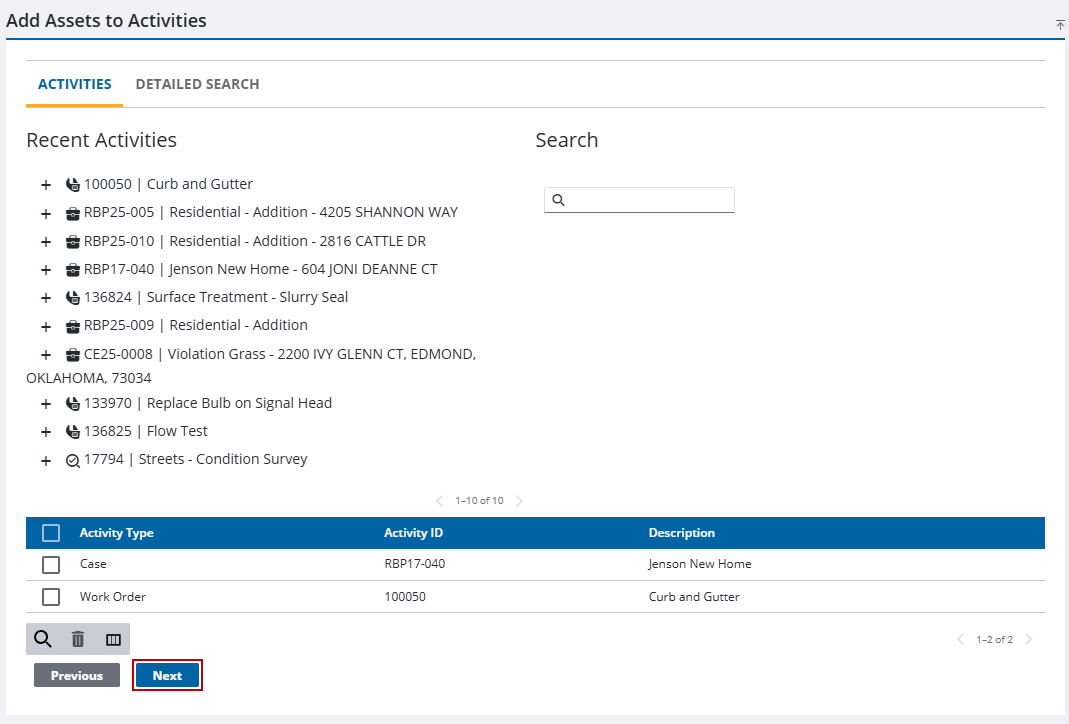Click the work order icon beside 100050 Curb and Gutter

tap(72, 185)
